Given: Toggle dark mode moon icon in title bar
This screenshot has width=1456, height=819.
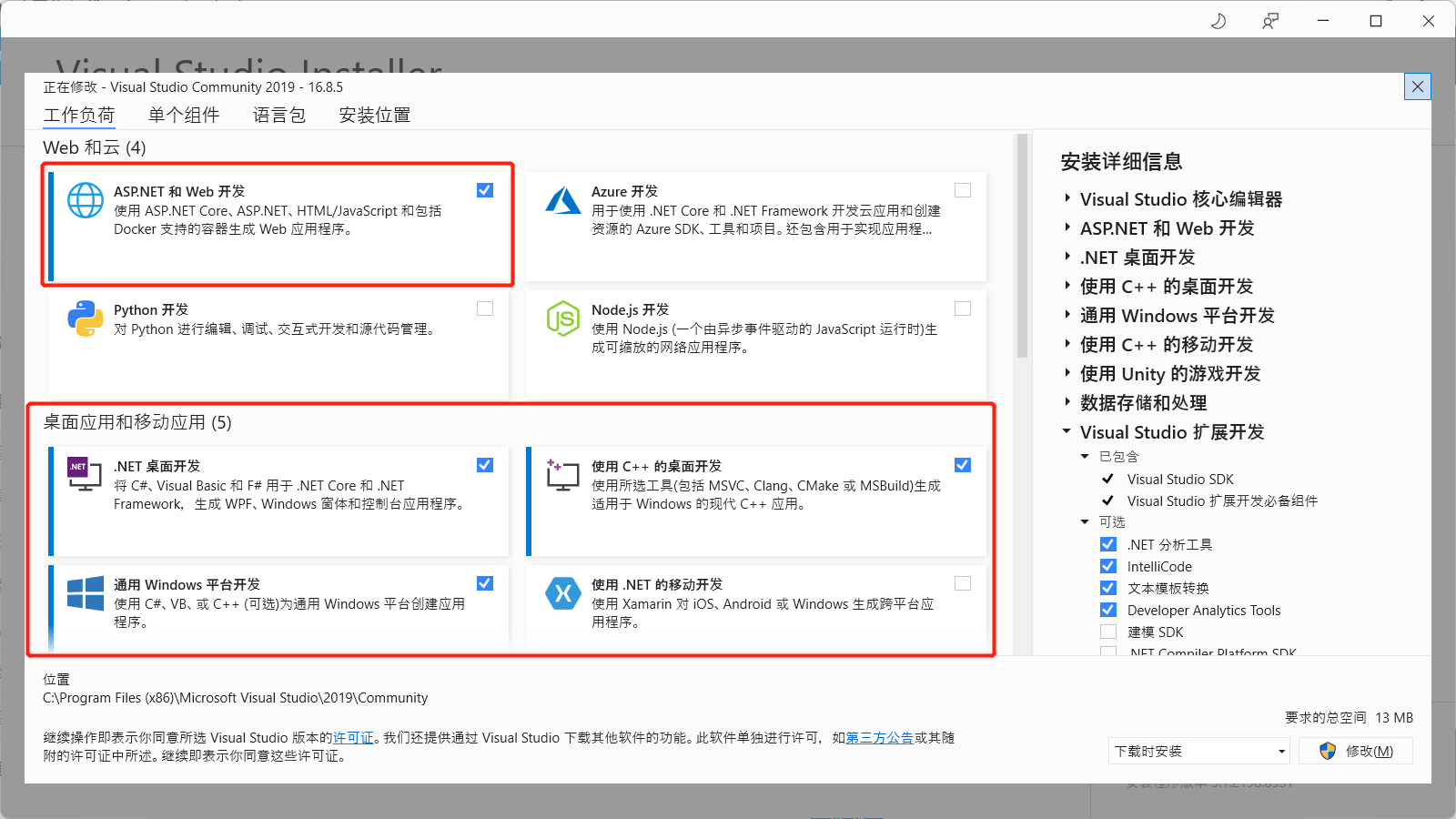Looking at the screenshot, I should (1218, 21).
